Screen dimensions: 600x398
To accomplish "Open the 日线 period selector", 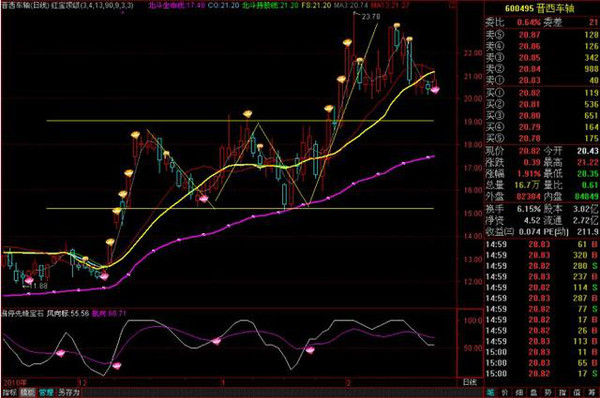I will 470,382.
